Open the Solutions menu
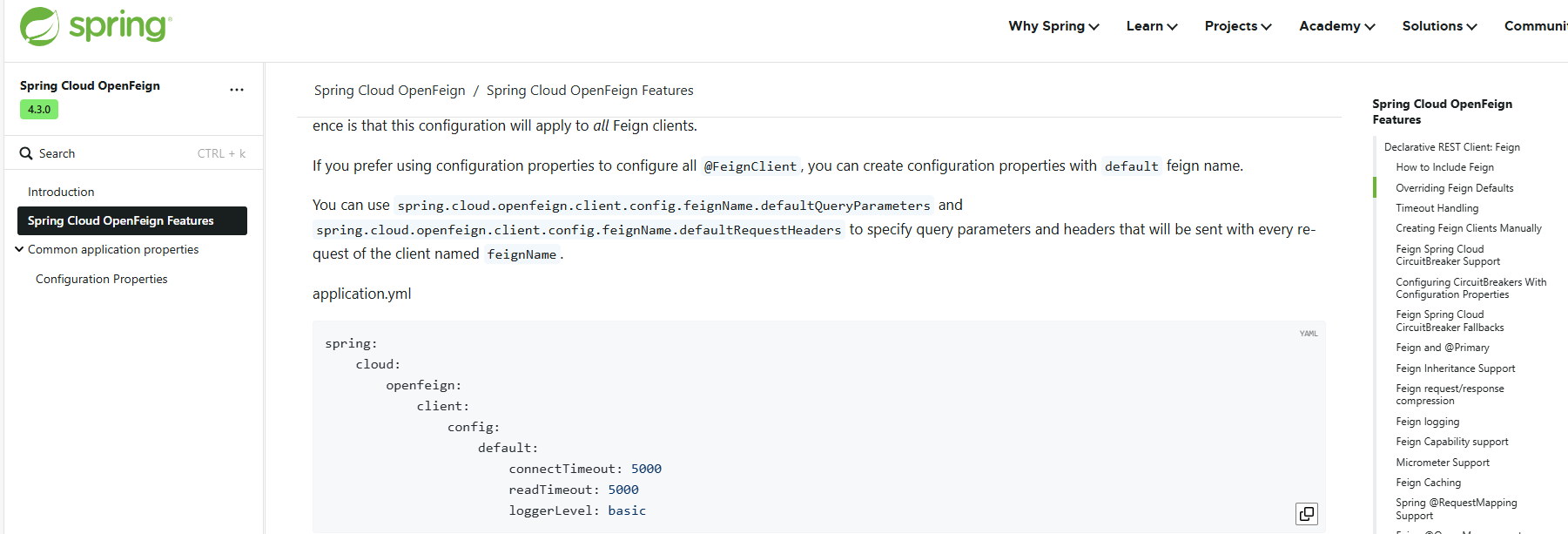 1439,26
